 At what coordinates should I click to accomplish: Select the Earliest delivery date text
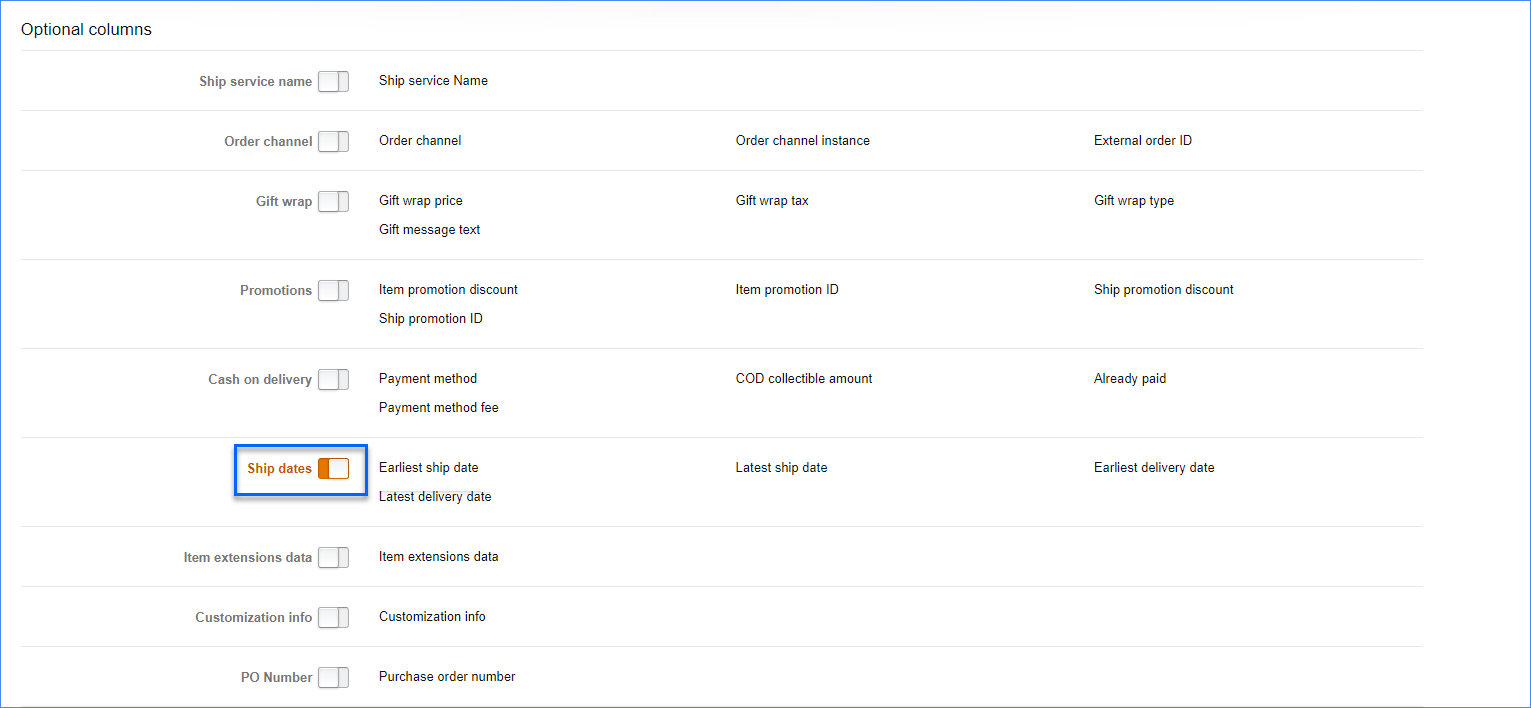tap(1153, 468)
